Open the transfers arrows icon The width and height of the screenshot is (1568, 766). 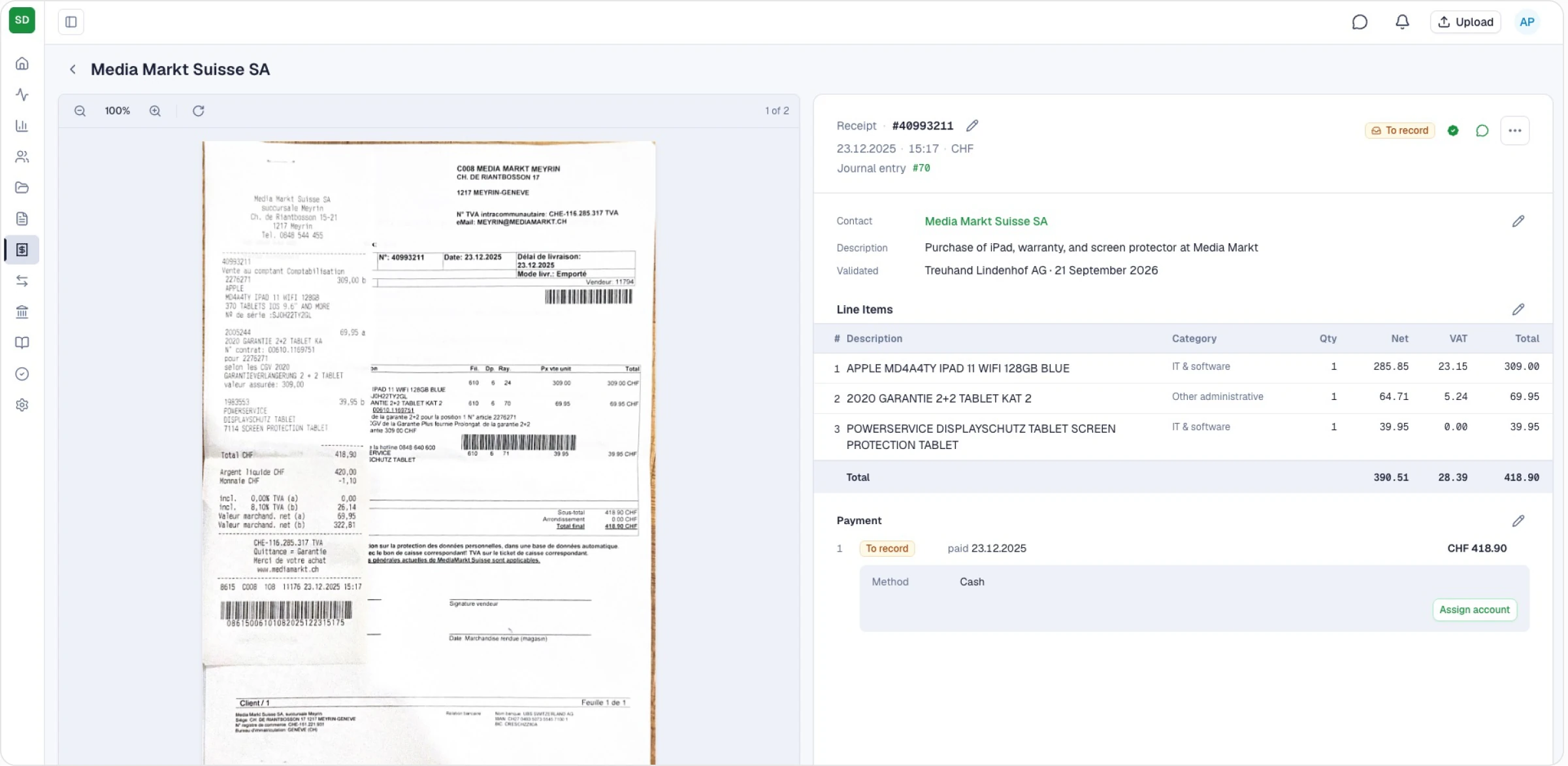(x=22, y=281)
